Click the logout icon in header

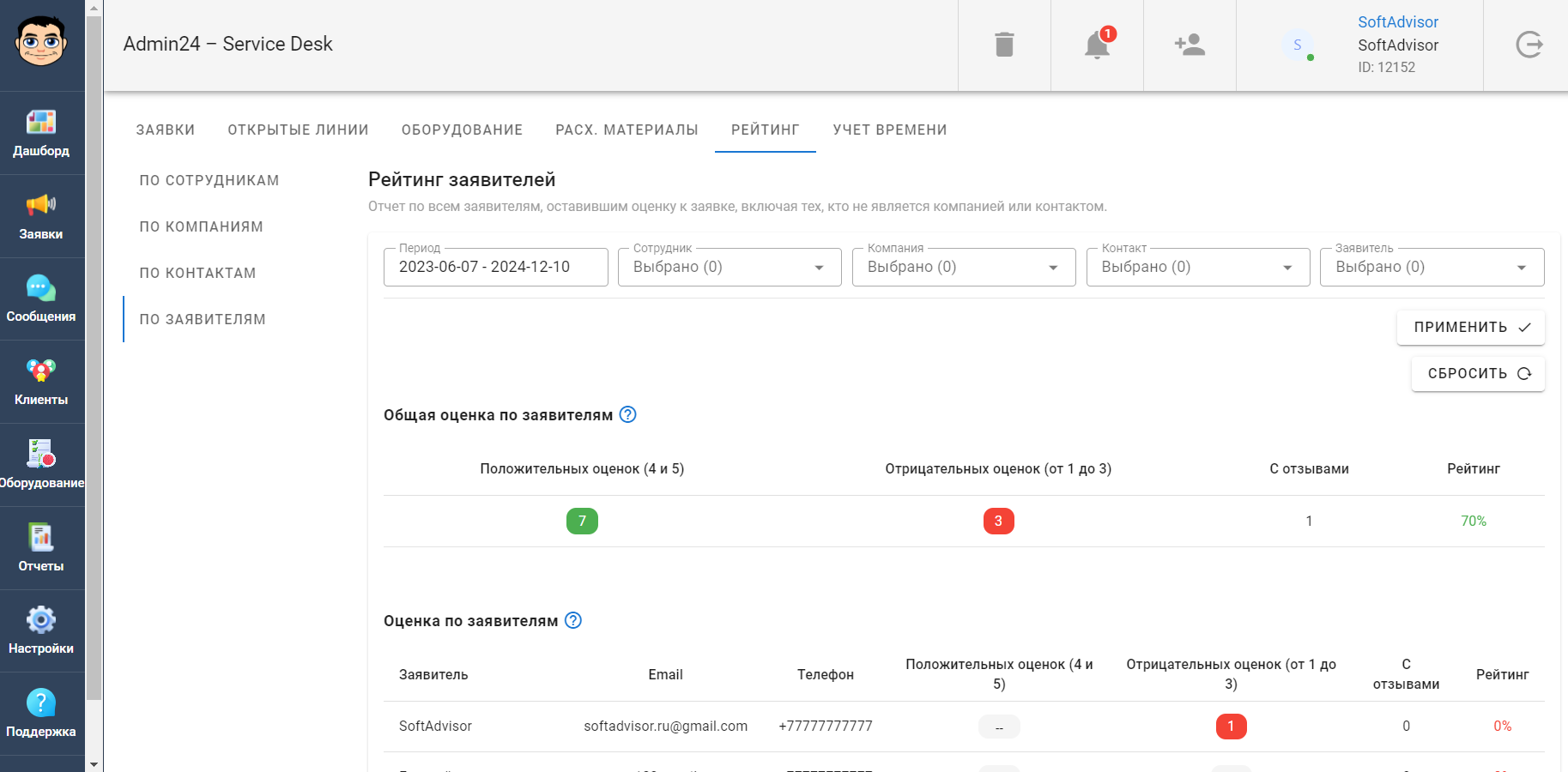pyautogui.click(x=1529, y=45)
